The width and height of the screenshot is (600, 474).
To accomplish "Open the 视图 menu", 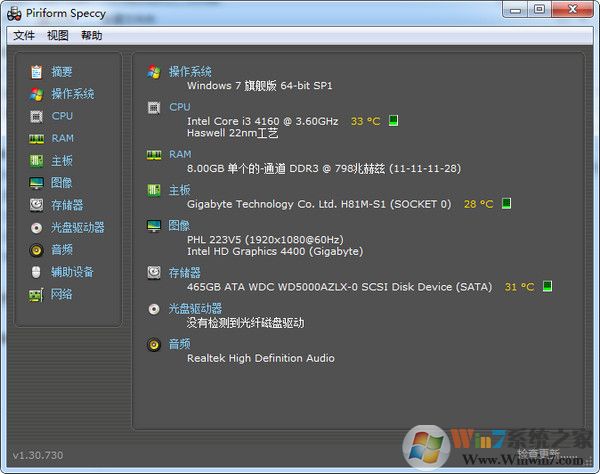I will point(58,35).
